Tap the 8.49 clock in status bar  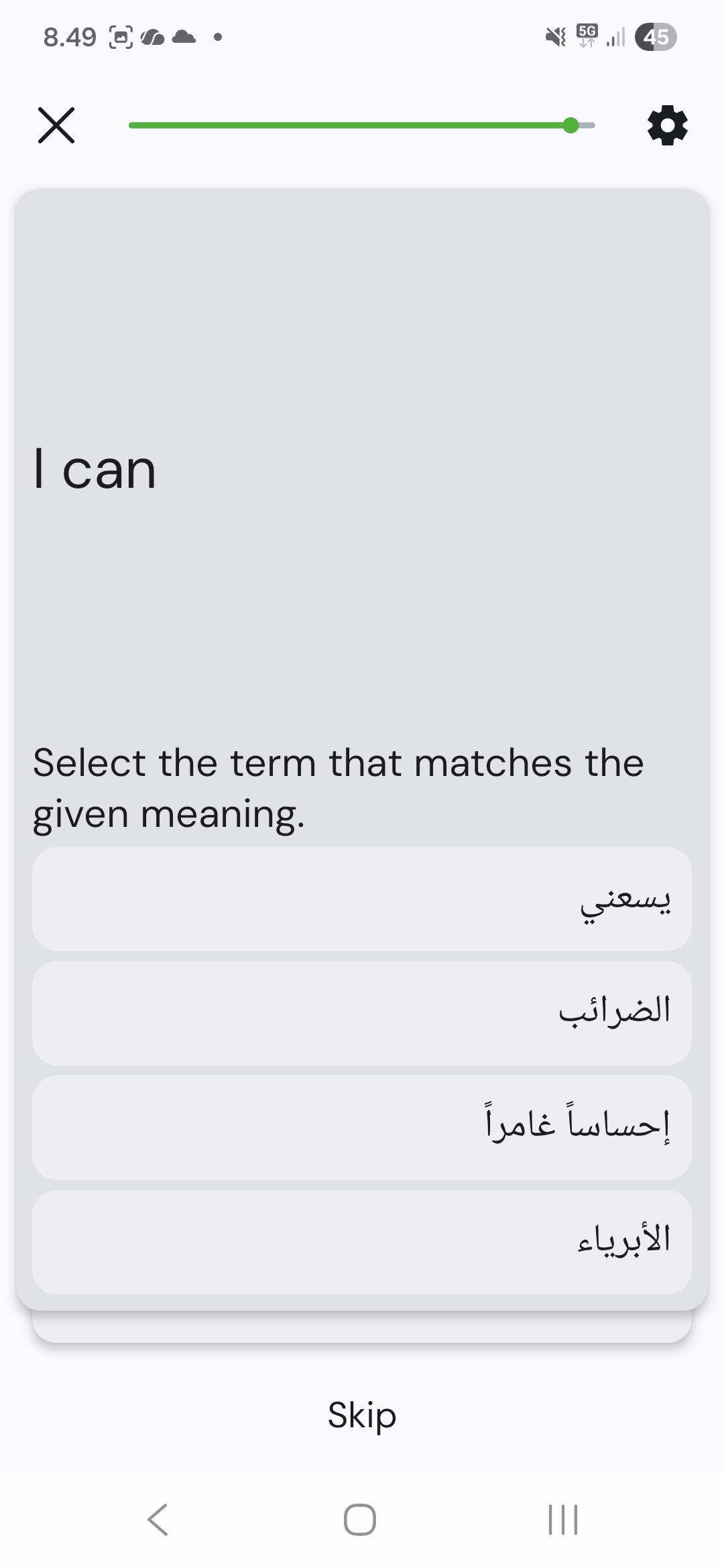70,37
